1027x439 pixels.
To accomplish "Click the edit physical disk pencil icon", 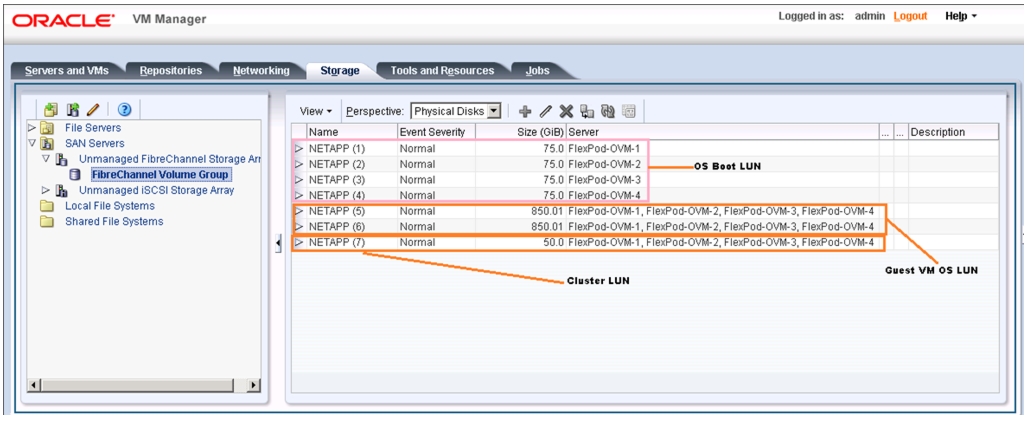I will click(545, 111).
